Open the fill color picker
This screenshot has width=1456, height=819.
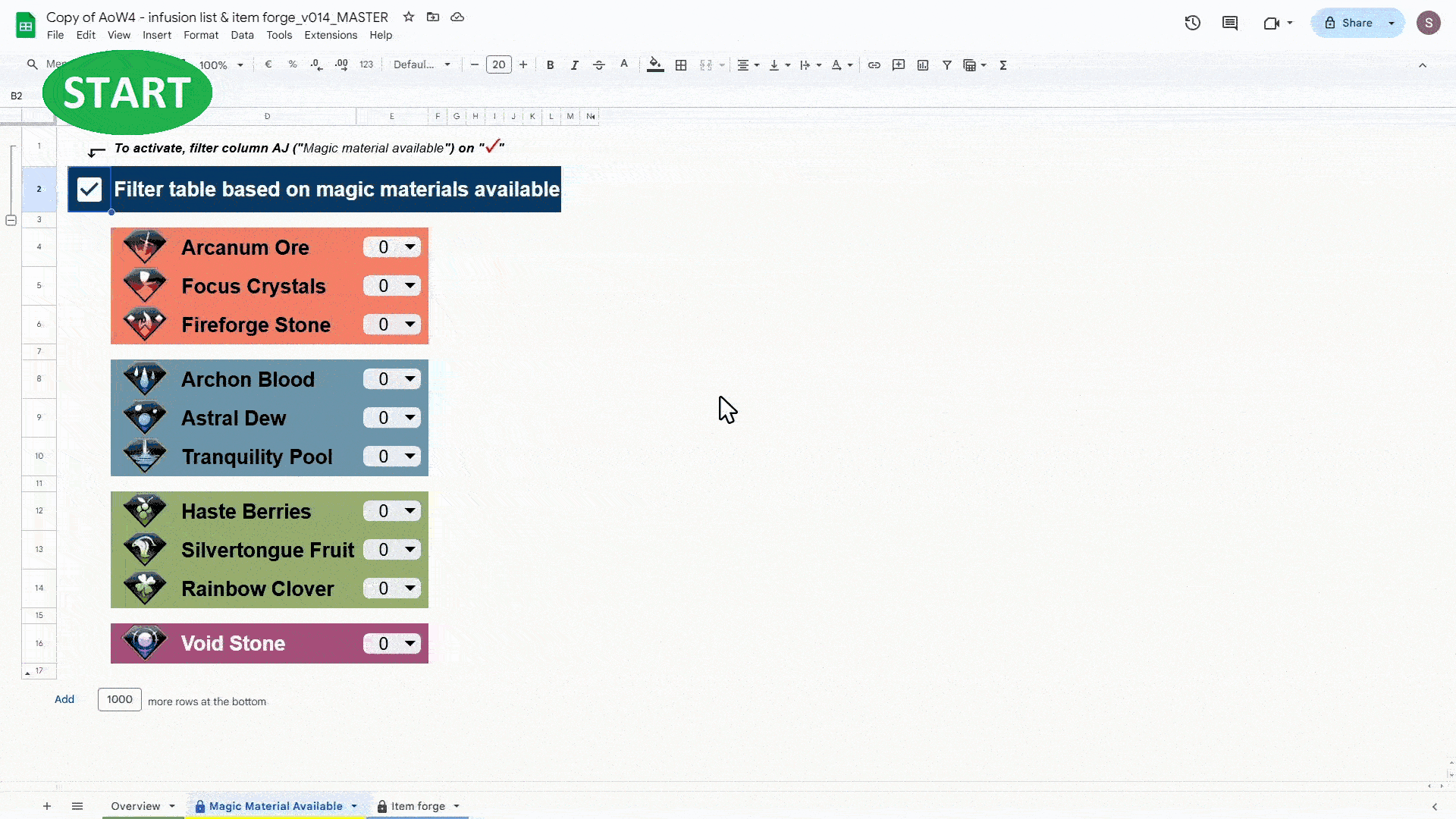tap(655, 65)
